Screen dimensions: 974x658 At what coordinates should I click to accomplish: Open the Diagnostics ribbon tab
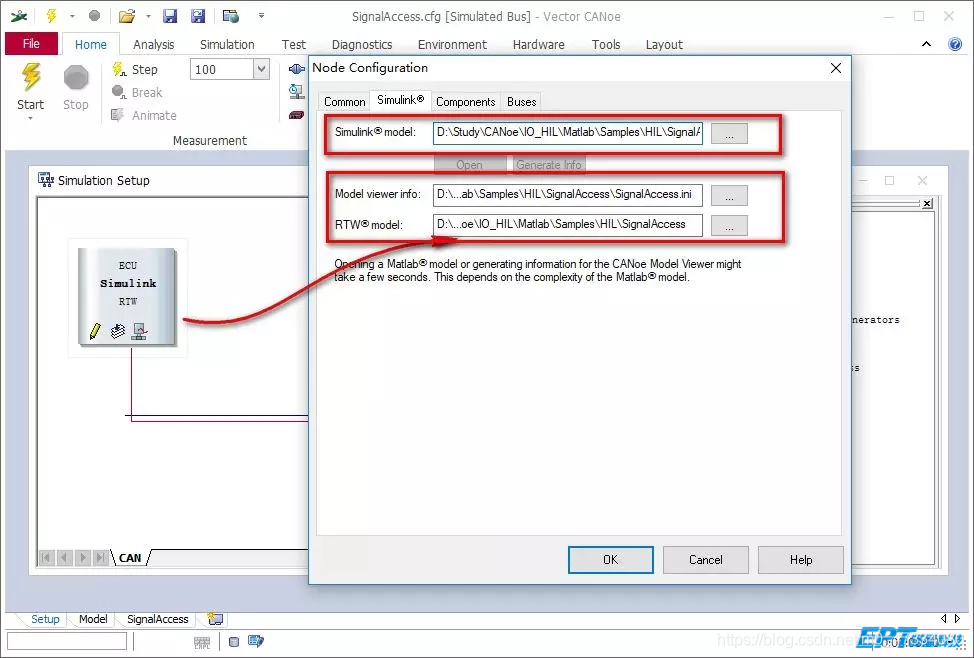(362, 45)
